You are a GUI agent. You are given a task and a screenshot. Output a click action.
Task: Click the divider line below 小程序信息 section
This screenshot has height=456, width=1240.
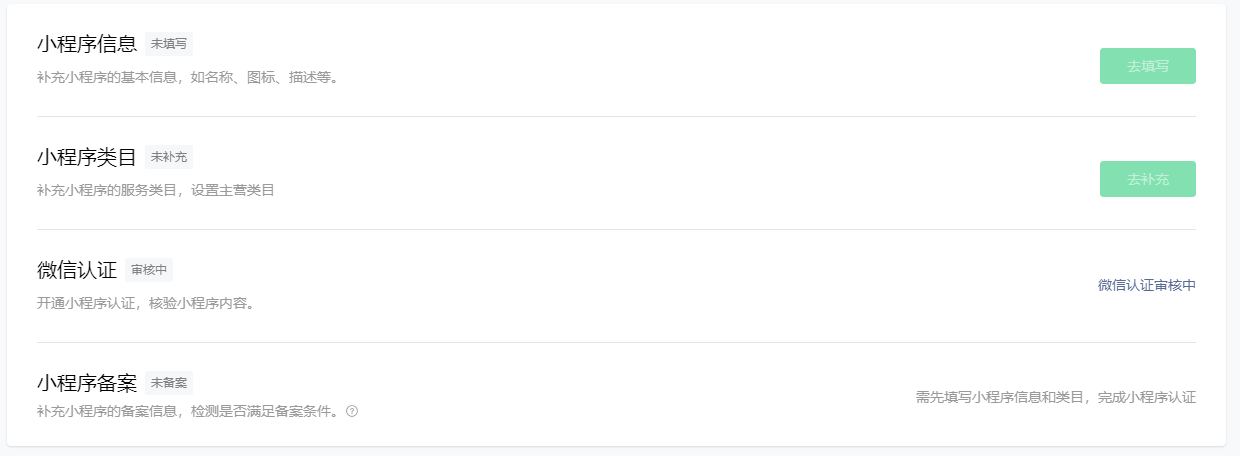[x=616, y=116]
